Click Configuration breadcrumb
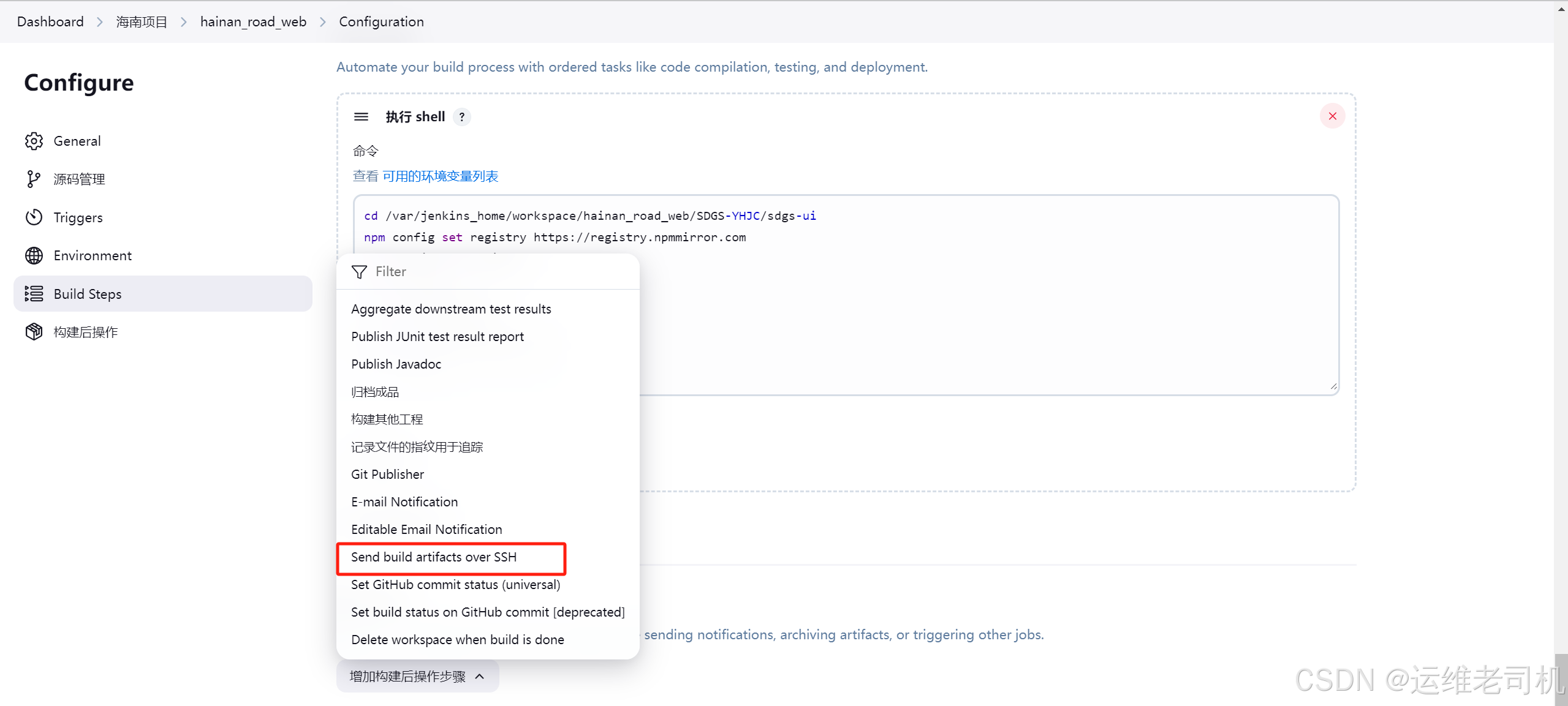Viewport: 1568px width, 706px height. click(381, 21)
